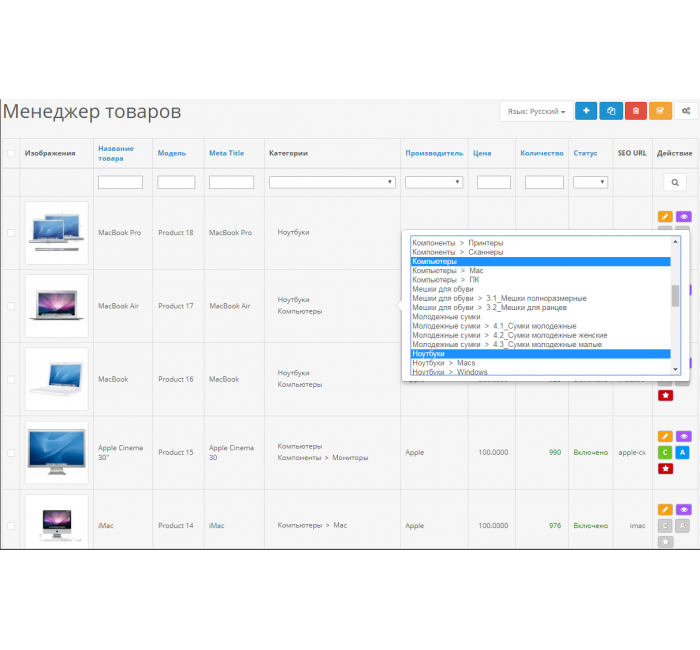This screenshot has width=700, height=650.
Task: Focus the Количество filter field
Action: click(x=544, y=182)
